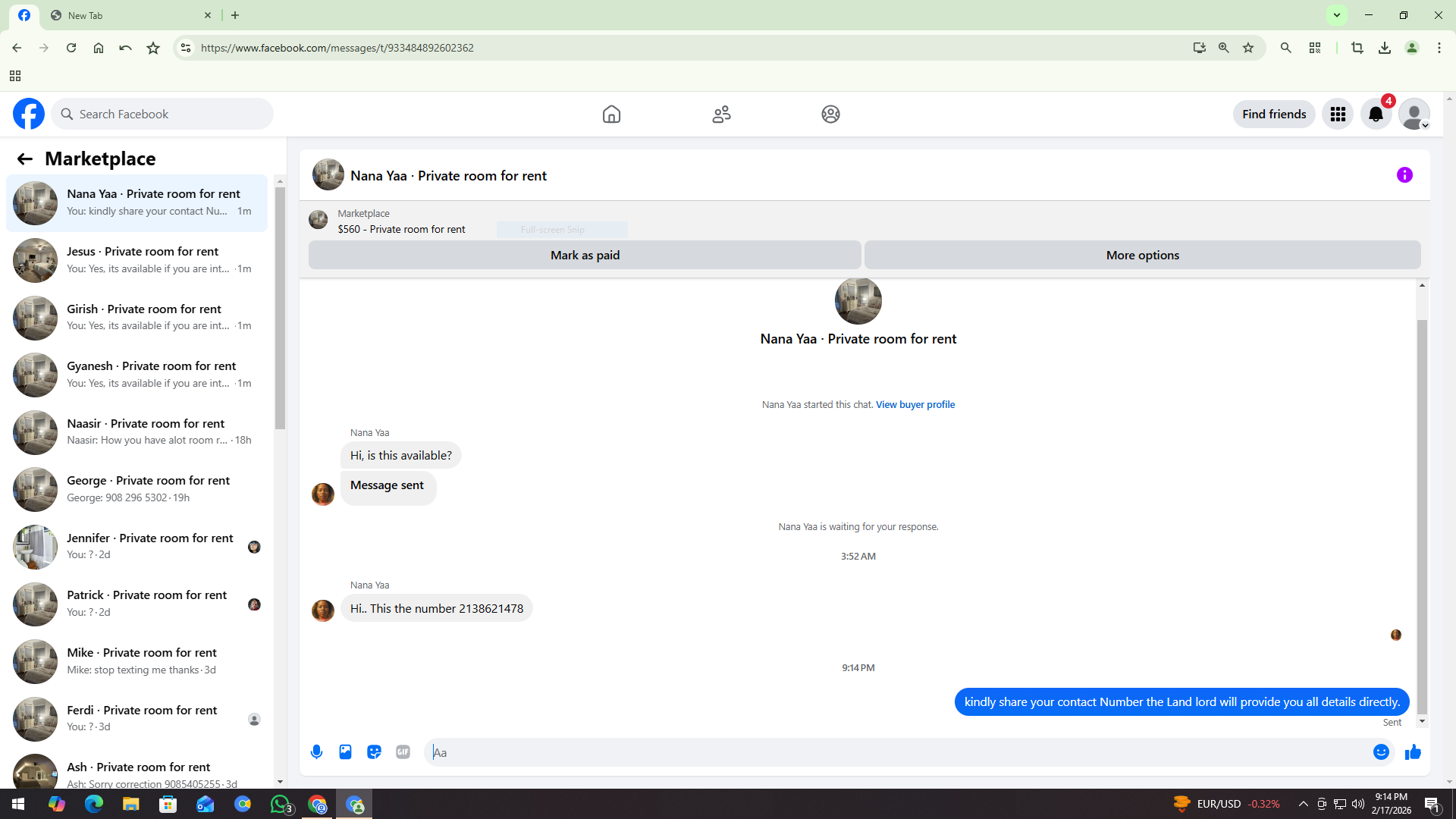Send a thumbs up like
Screen dimensions: 1456x819
(1413, 752)
